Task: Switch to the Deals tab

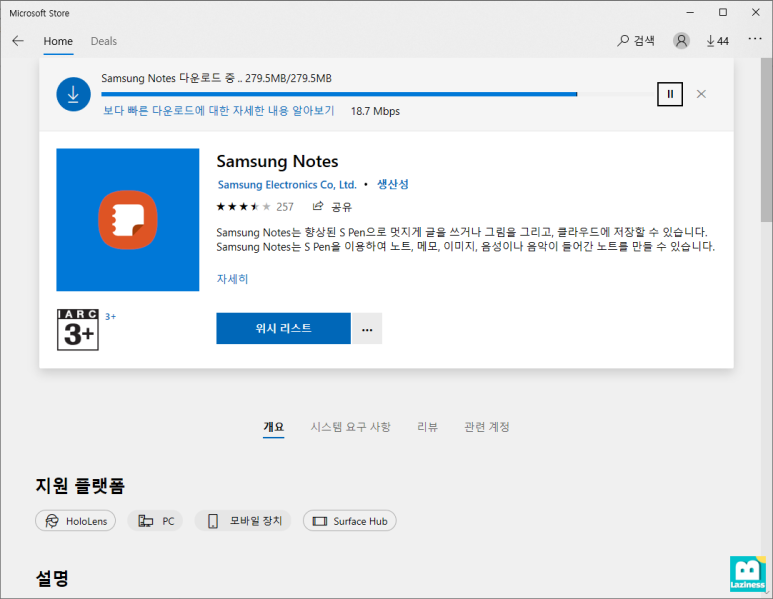Action: (x=104, y=41)
